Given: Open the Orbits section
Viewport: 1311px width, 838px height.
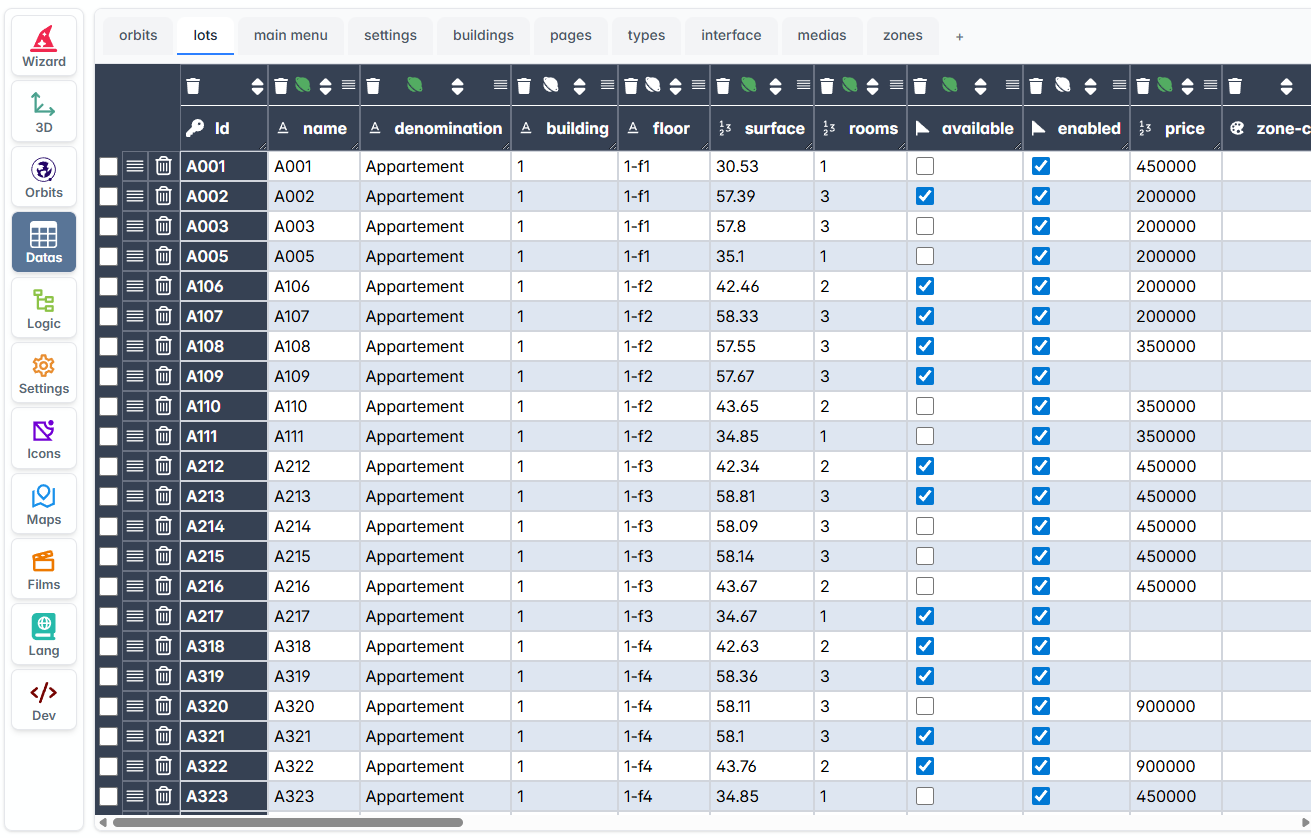Looking at the screenshot, I should 44,178.
